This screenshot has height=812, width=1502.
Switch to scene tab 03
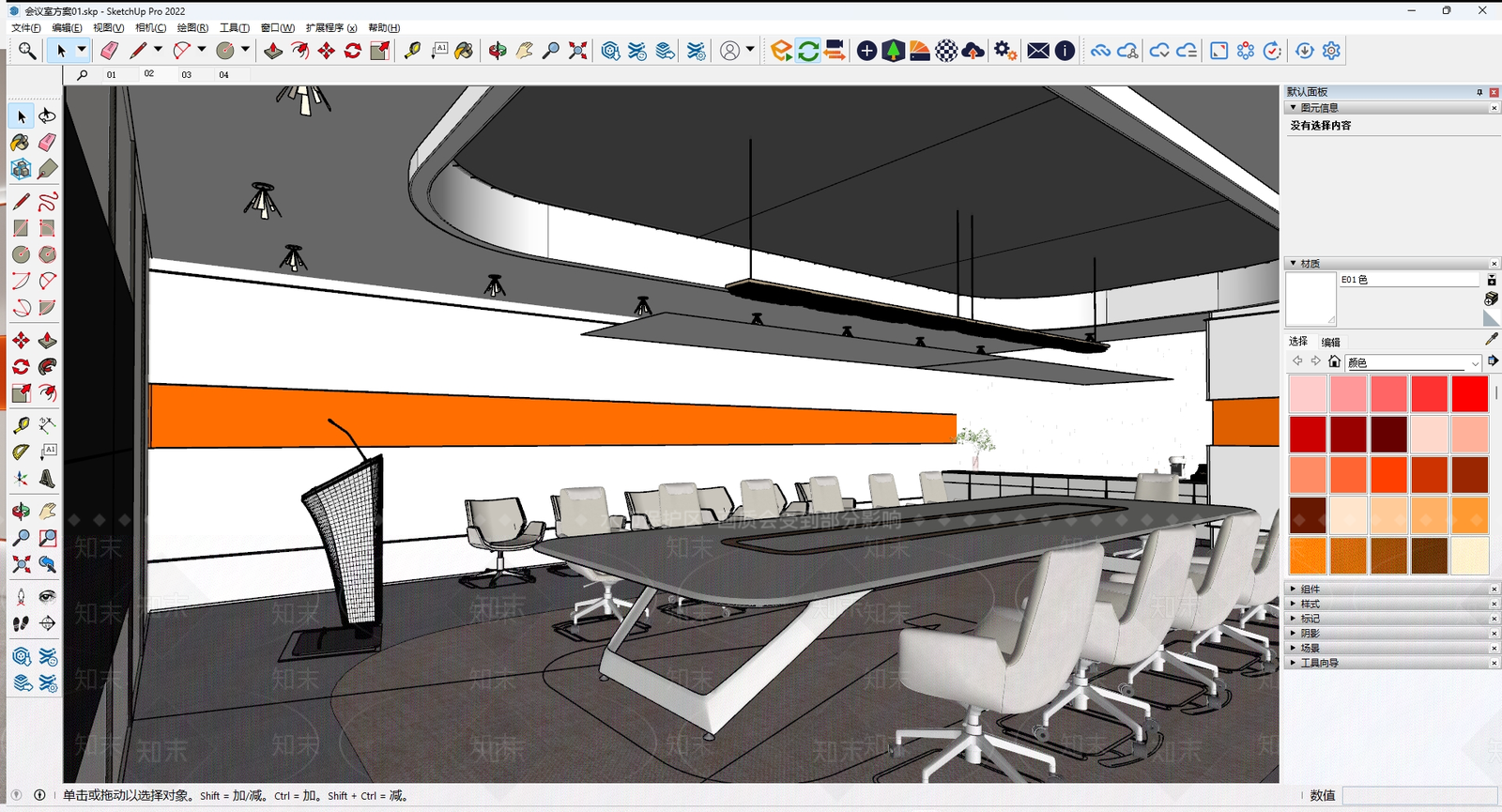pos(187,75)
